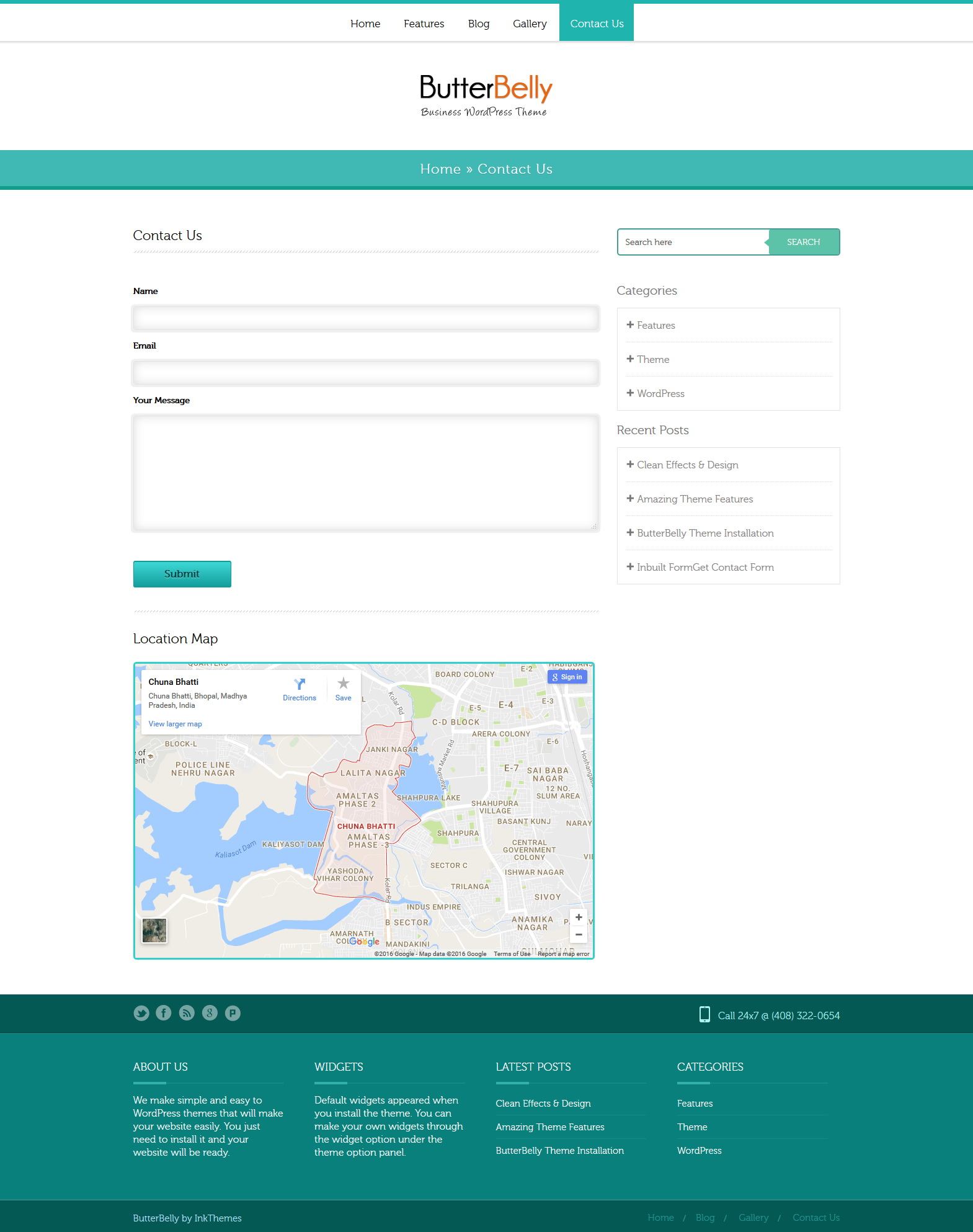Zoom out on the map

point(579,934)
